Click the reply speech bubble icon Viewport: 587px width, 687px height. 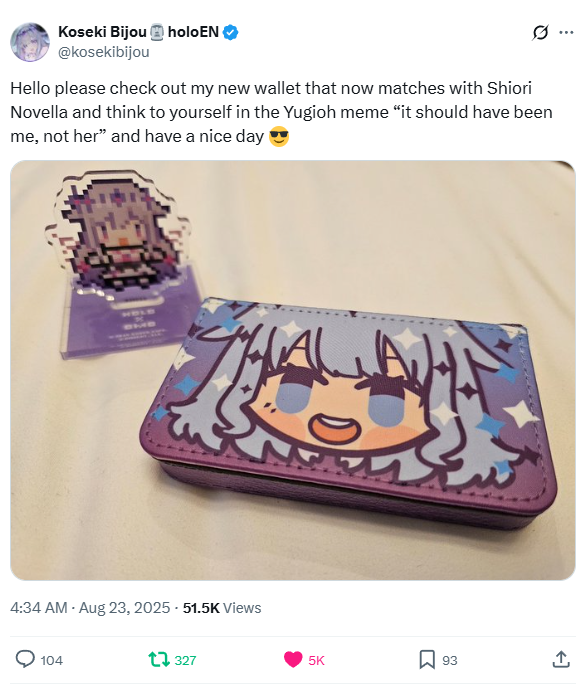pyautogui.click(x=25, y=659)
